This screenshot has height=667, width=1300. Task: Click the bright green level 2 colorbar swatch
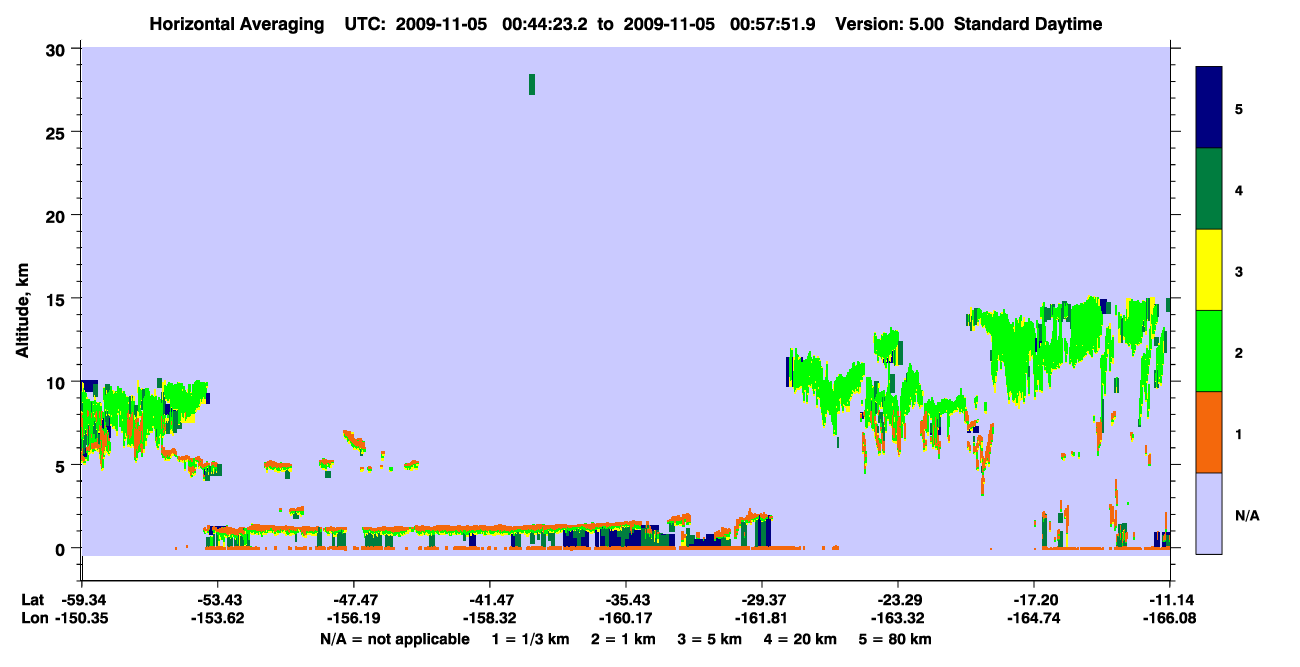coord(1209,351)
